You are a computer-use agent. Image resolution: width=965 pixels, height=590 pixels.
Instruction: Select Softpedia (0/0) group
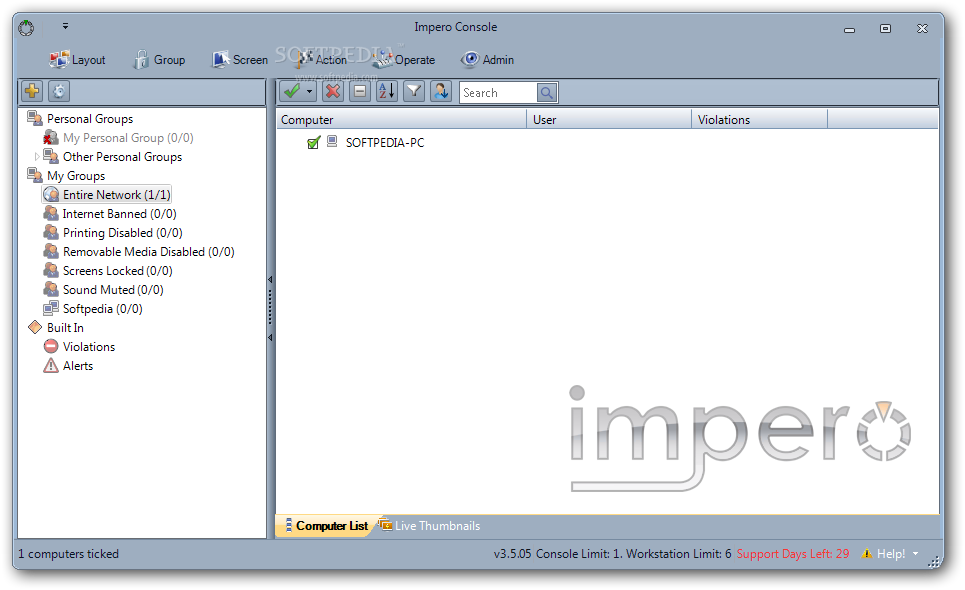click(103, 309)
